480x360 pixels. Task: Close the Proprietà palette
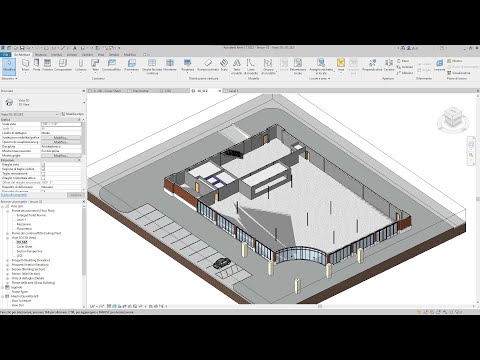click(x=84, y=91)
